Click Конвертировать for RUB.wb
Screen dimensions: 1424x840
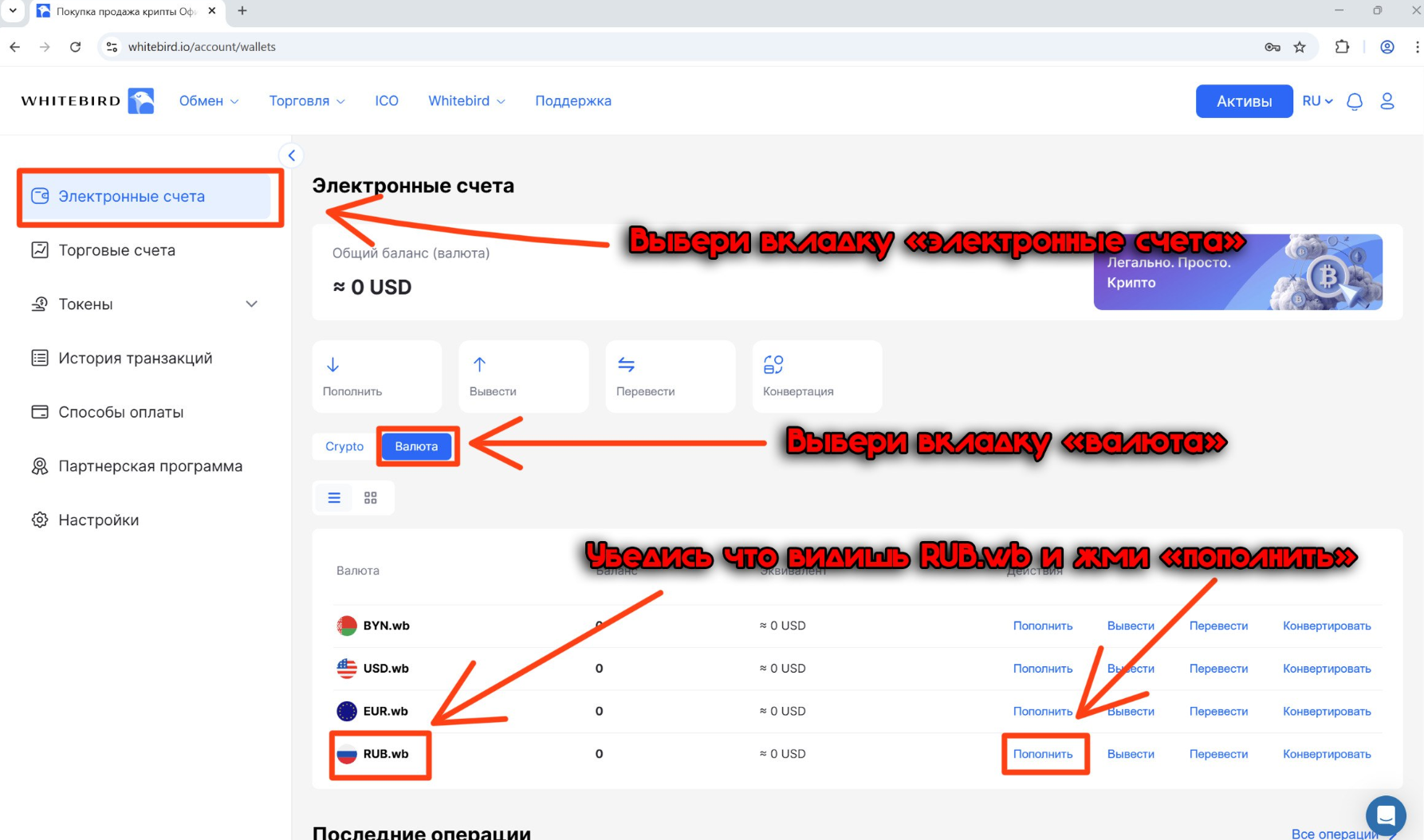(1327, 754)
